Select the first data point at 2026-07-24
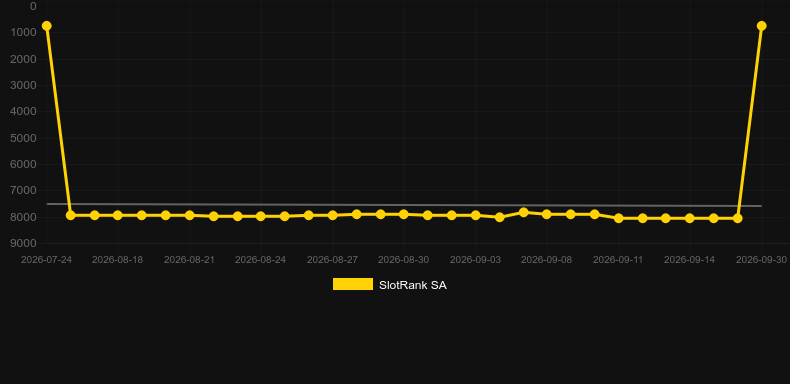The image size is (790, 384). [x=46, y=26]
